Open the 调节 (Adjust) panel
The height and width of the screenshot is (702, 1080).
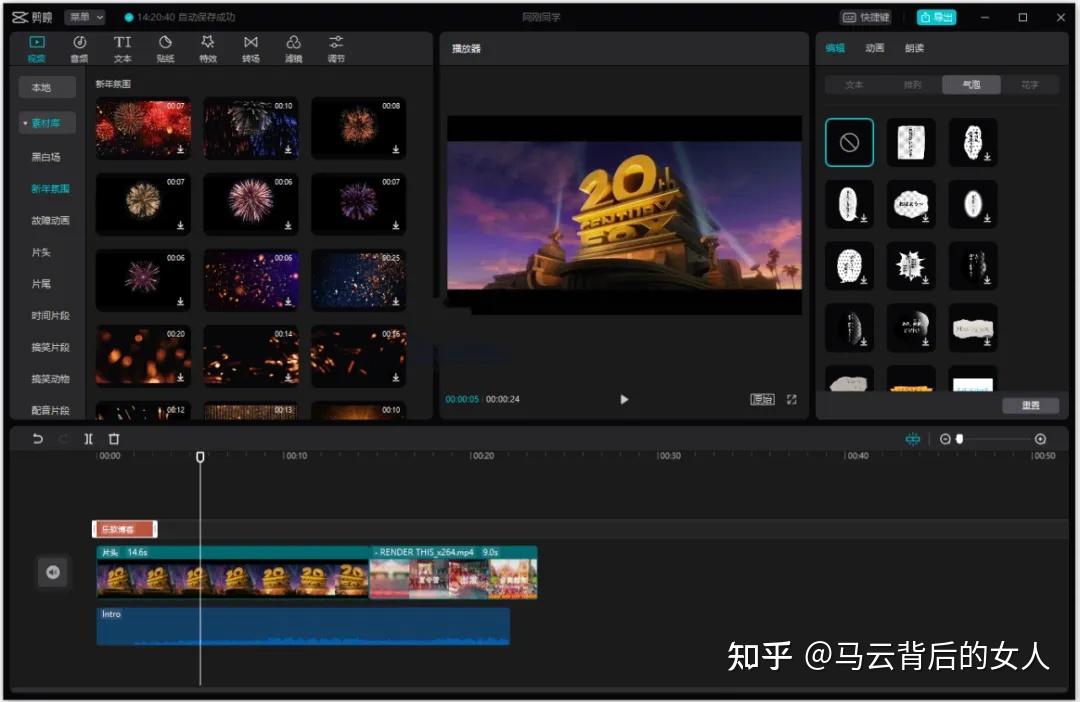pyautogui.click(x=335, y=48)
